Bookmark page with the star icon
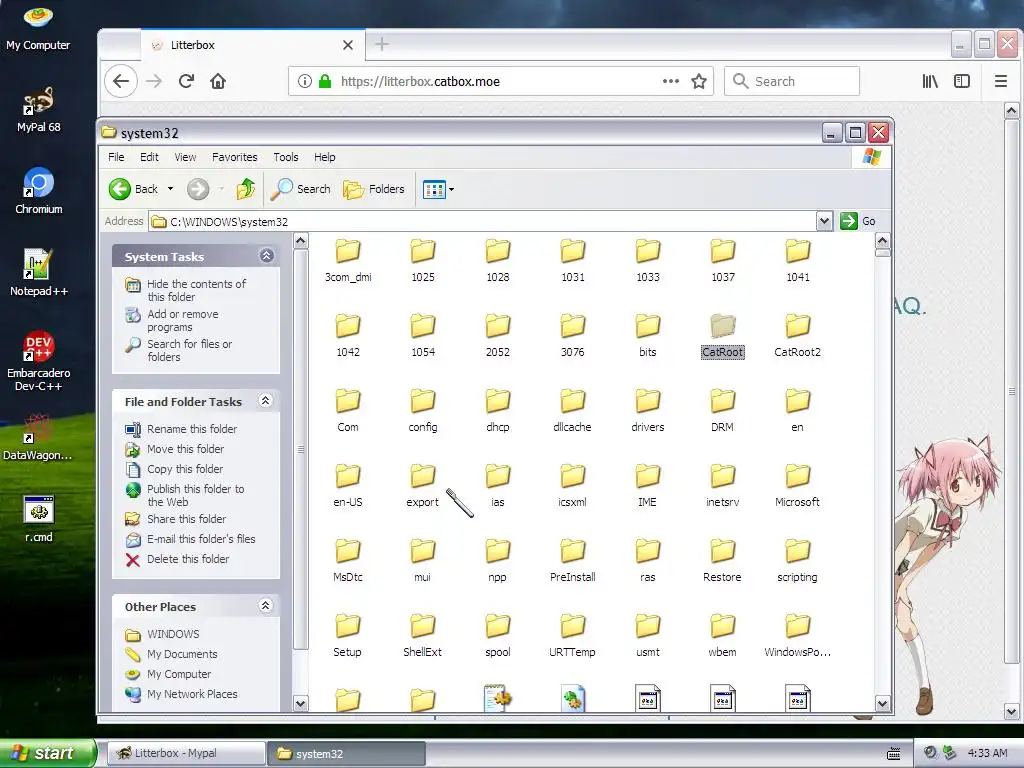 pos(699,81)
